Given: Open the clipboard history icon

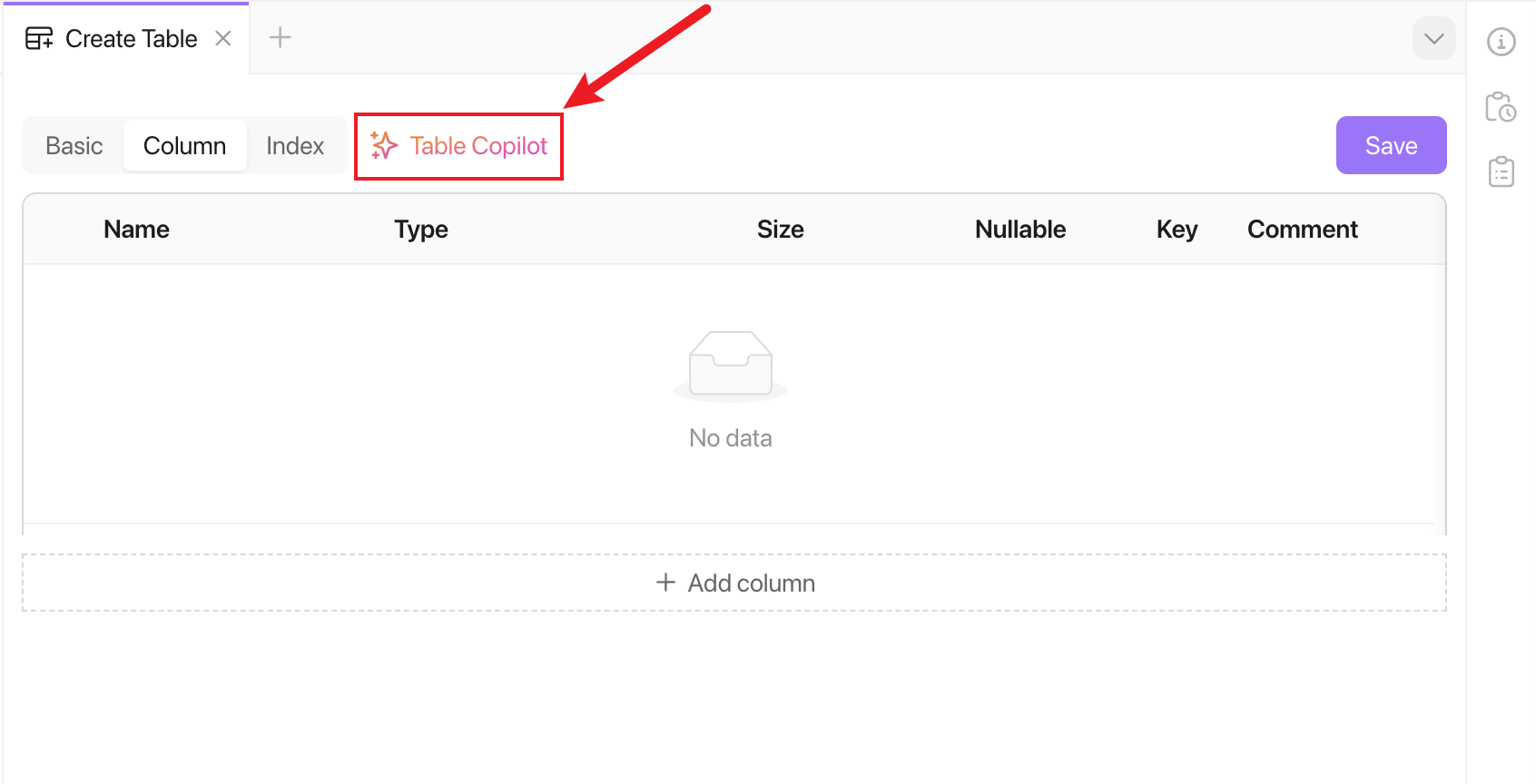Looking at the screenshot, I should click(x=1501, y=106).
